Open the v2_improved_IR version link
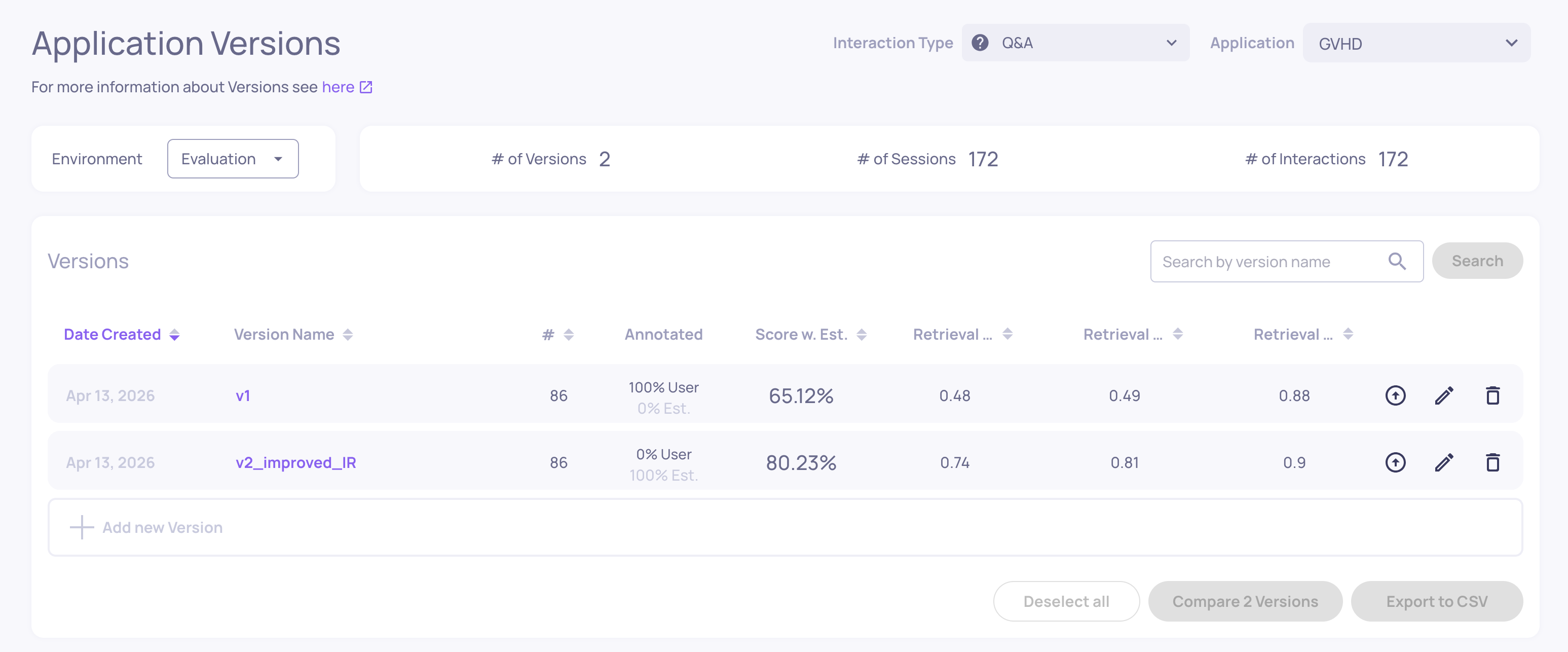 pos(296,463)
